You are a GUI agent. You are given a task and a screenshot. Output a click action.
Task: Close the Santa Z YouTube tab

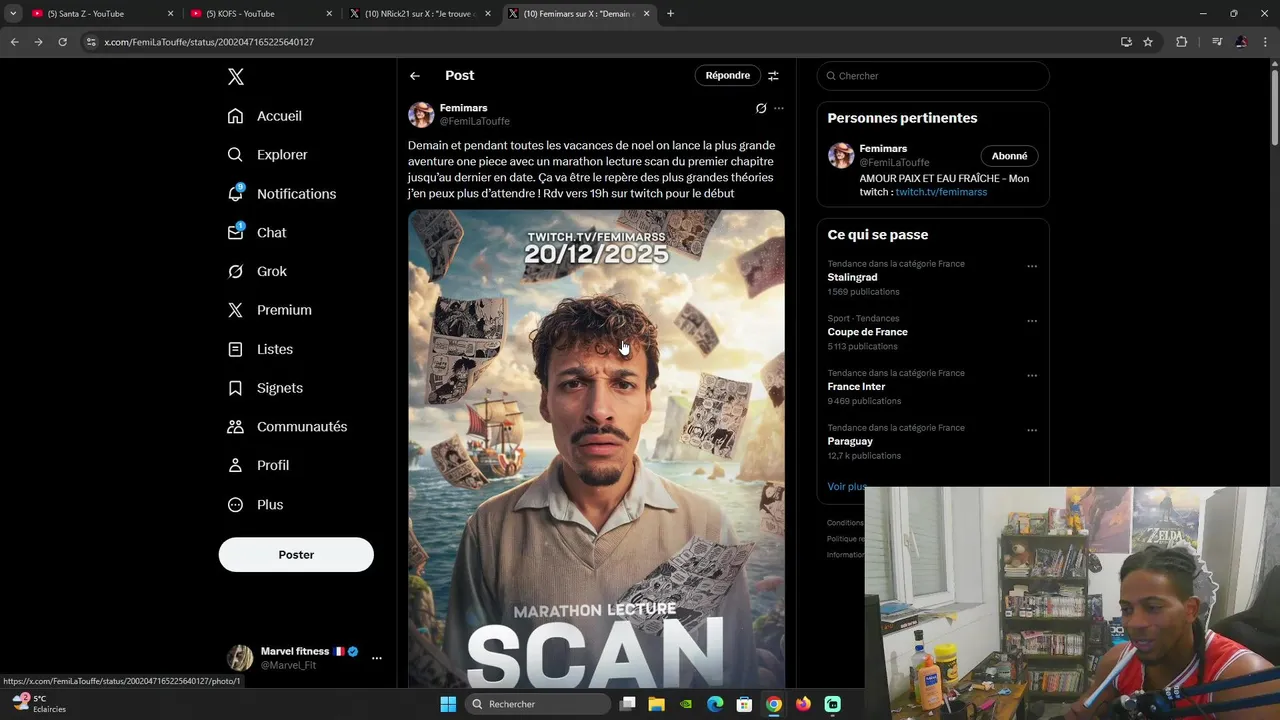coord(170,14)
